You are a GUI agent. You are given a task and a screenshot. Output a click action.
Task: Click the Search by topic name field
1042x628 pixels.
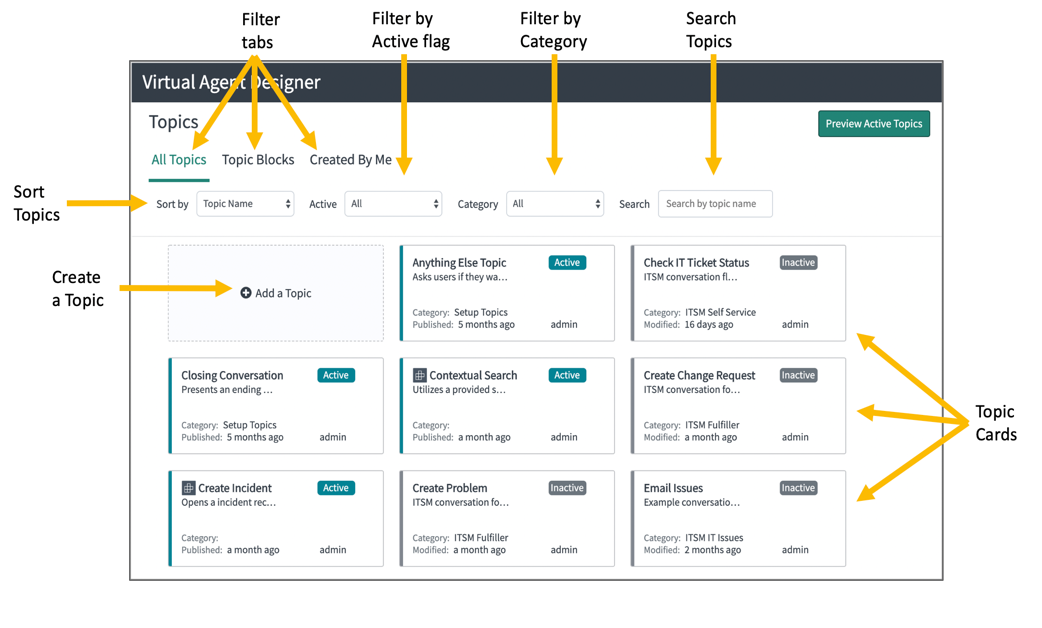tap(715, 203)
